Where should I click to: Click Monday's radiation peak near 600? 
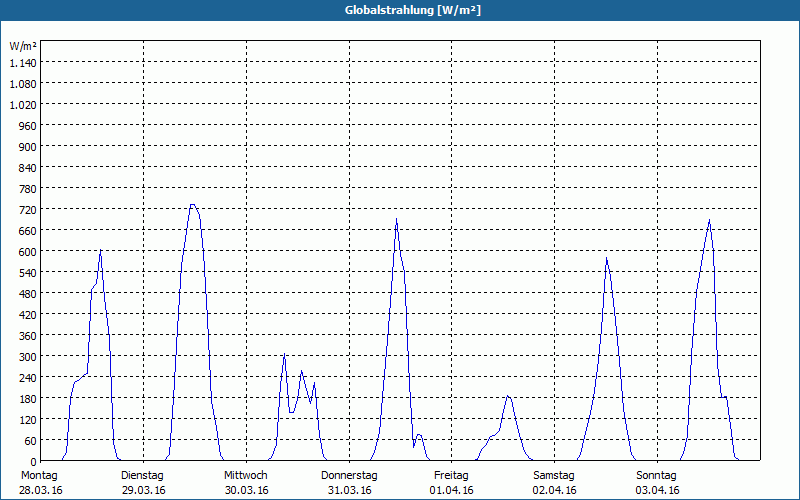point(101,250)
